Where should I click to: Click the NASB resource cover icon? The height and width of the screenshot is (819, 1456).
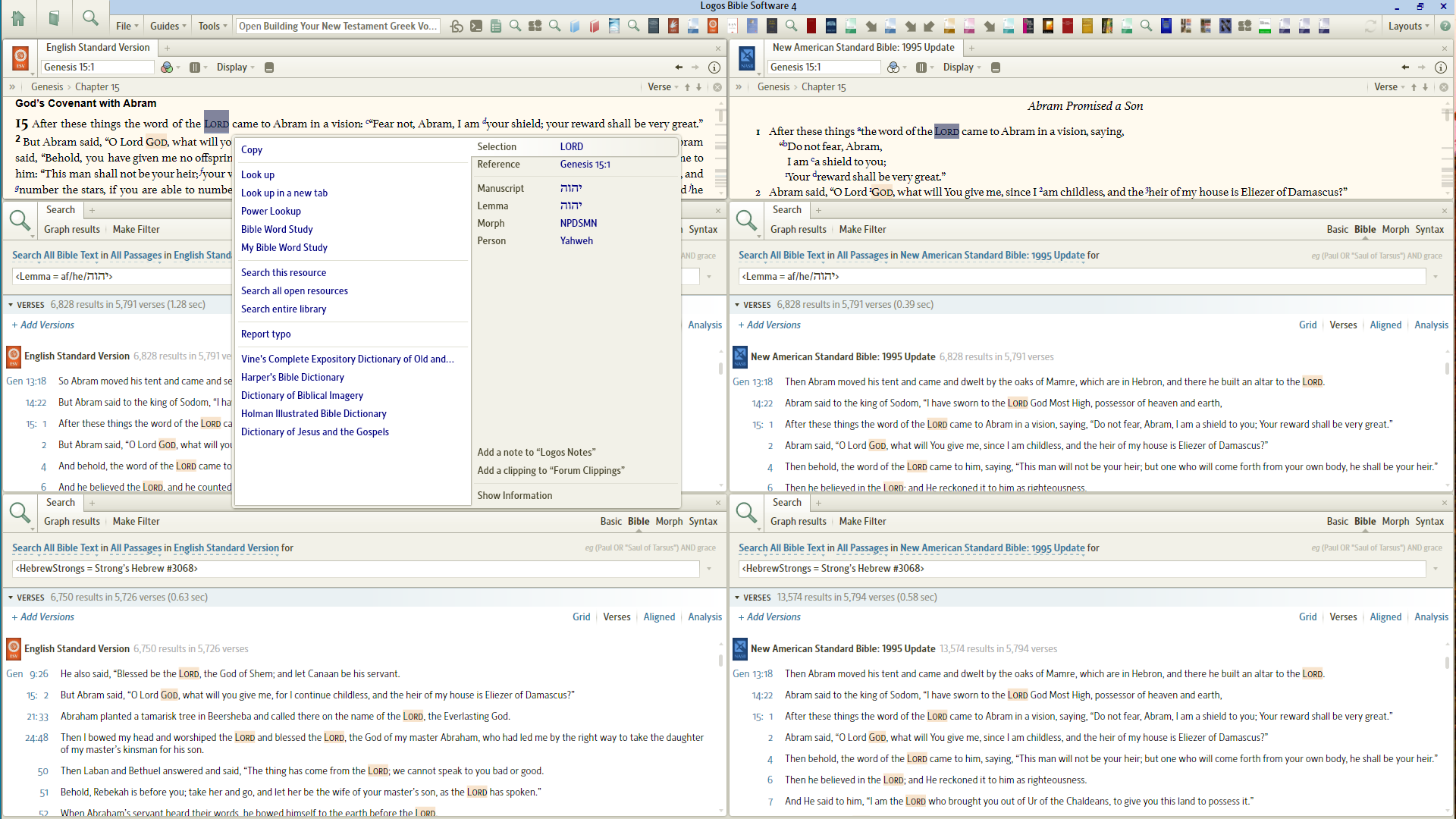coord(747,58)
